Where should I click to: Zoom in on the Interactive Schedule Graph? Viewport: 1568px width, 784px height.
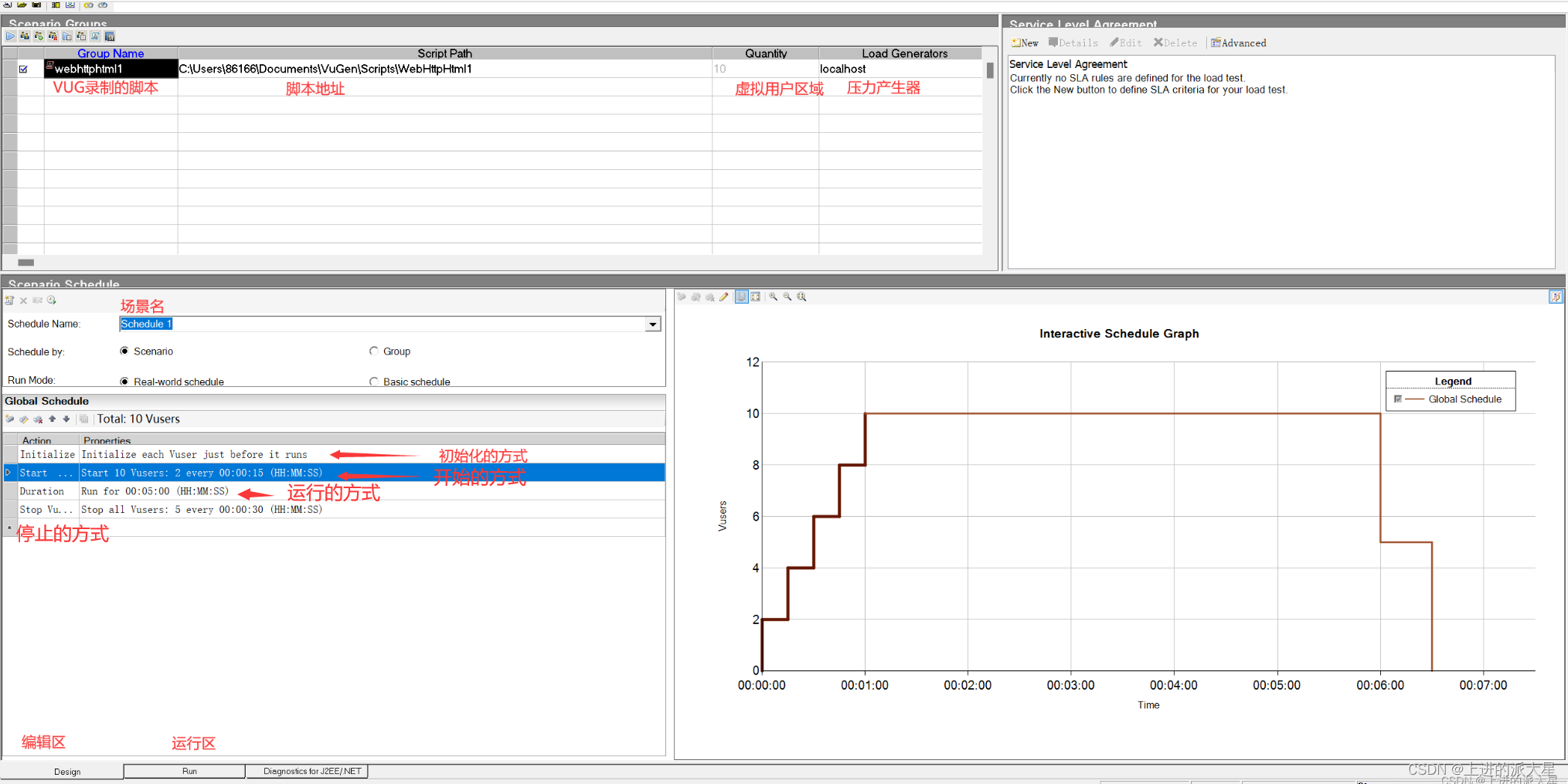(773, 297)
